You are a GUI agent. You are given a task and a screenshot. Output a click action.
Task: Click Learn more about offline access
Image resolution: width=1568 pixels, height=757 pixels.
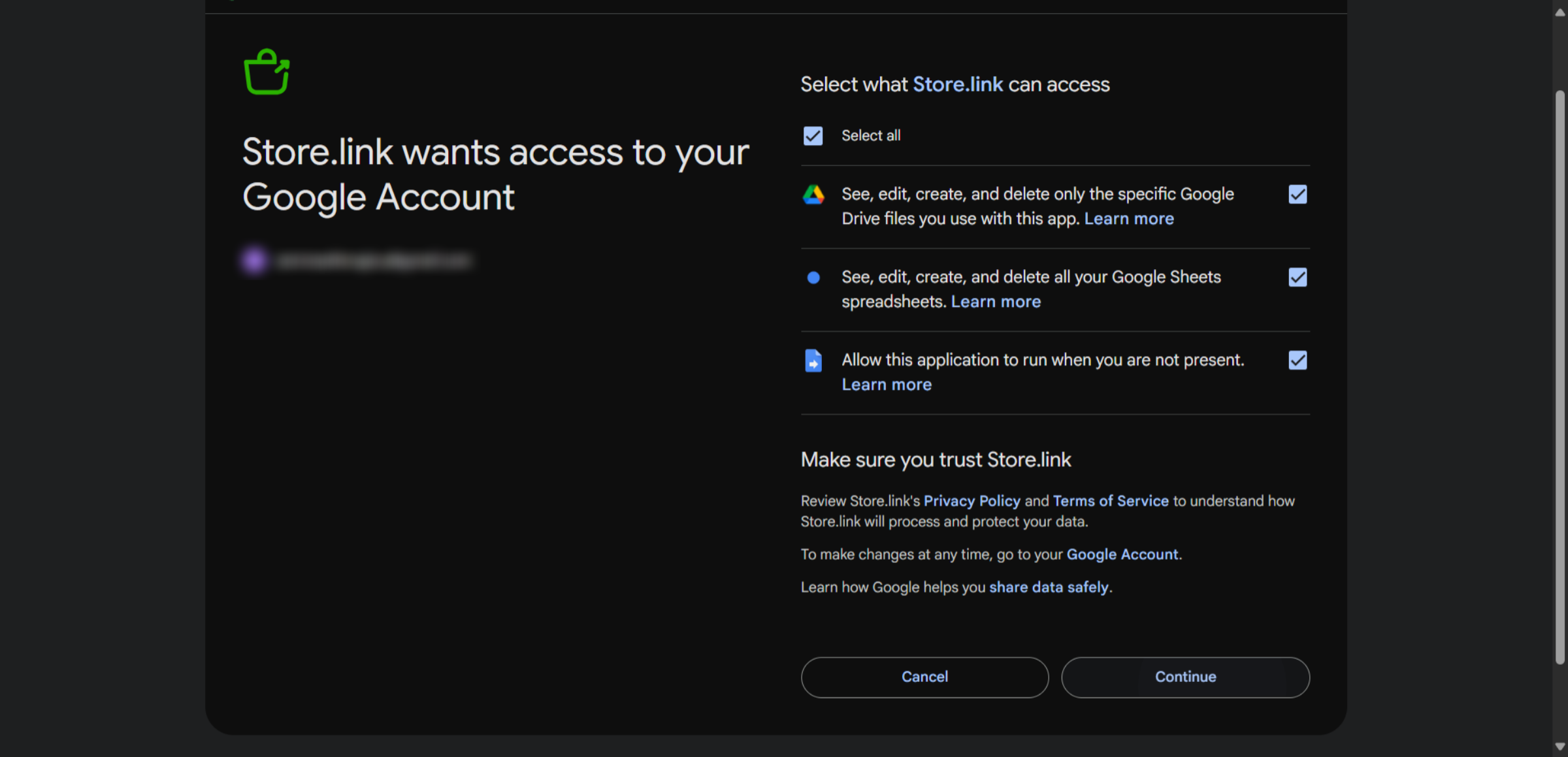pos(887,384)
